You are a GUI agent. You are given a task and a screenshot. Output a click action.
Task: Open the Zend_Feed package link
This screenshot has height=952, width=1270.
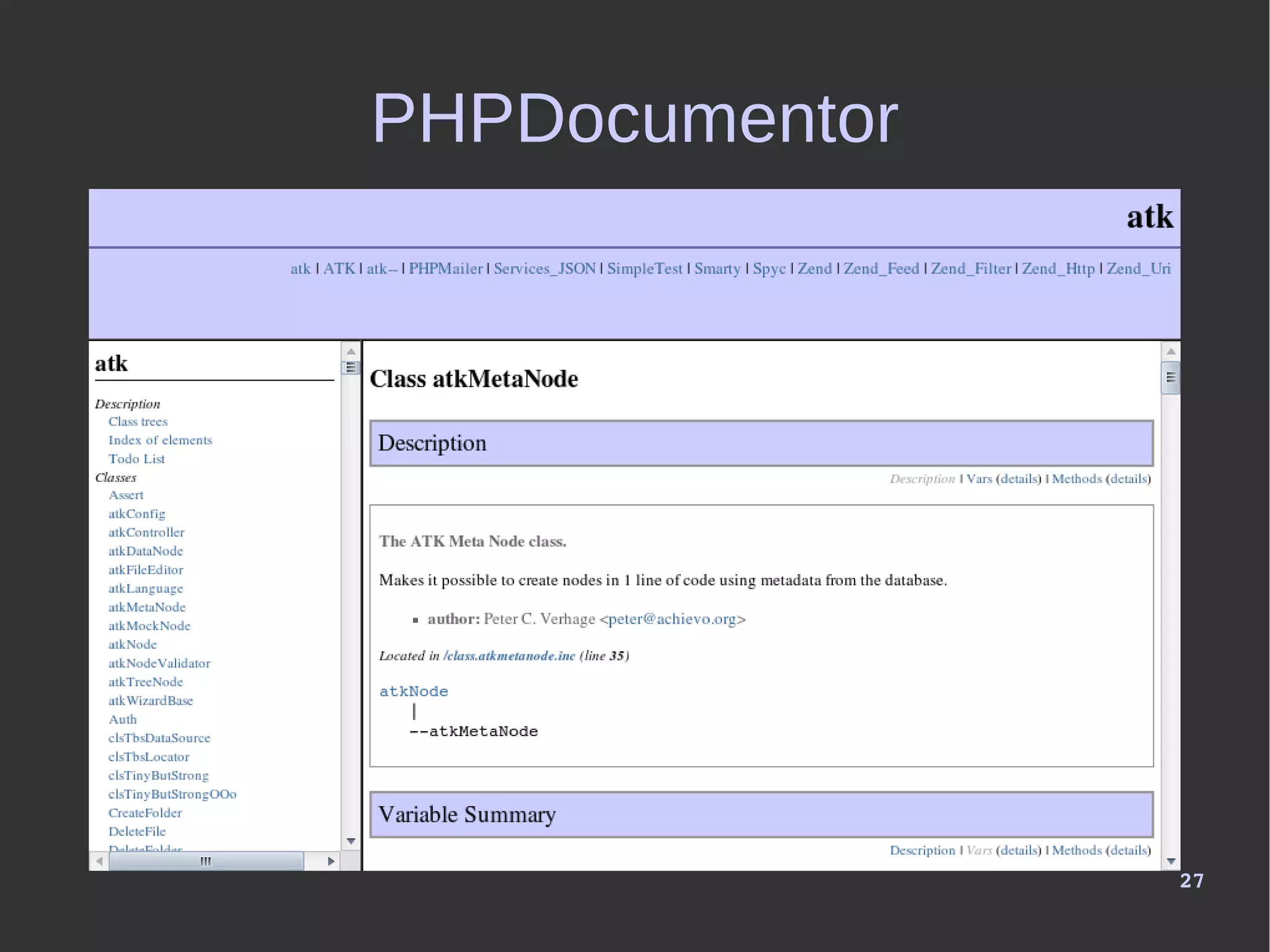pyautogui.click(x=881, y=269)
